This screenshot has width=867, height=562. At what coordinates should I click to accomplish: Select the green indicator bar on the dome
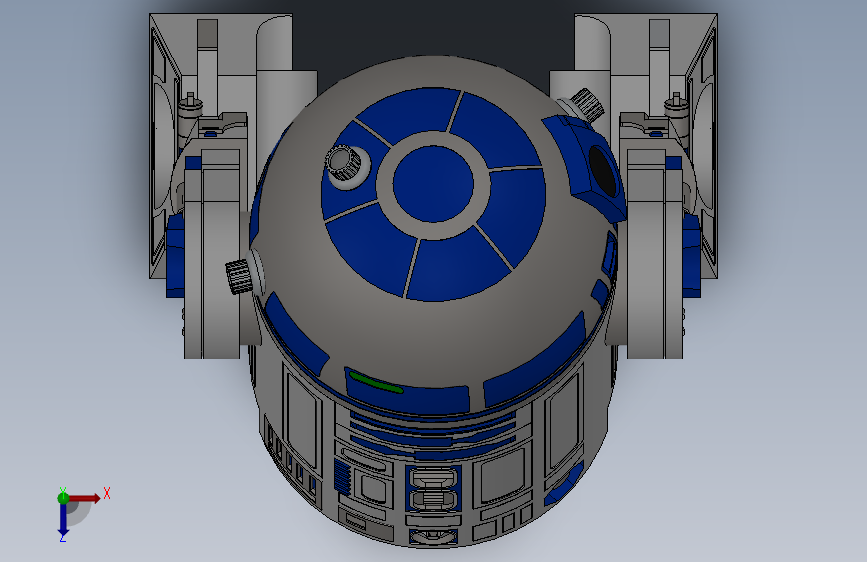tap(376, 382)
